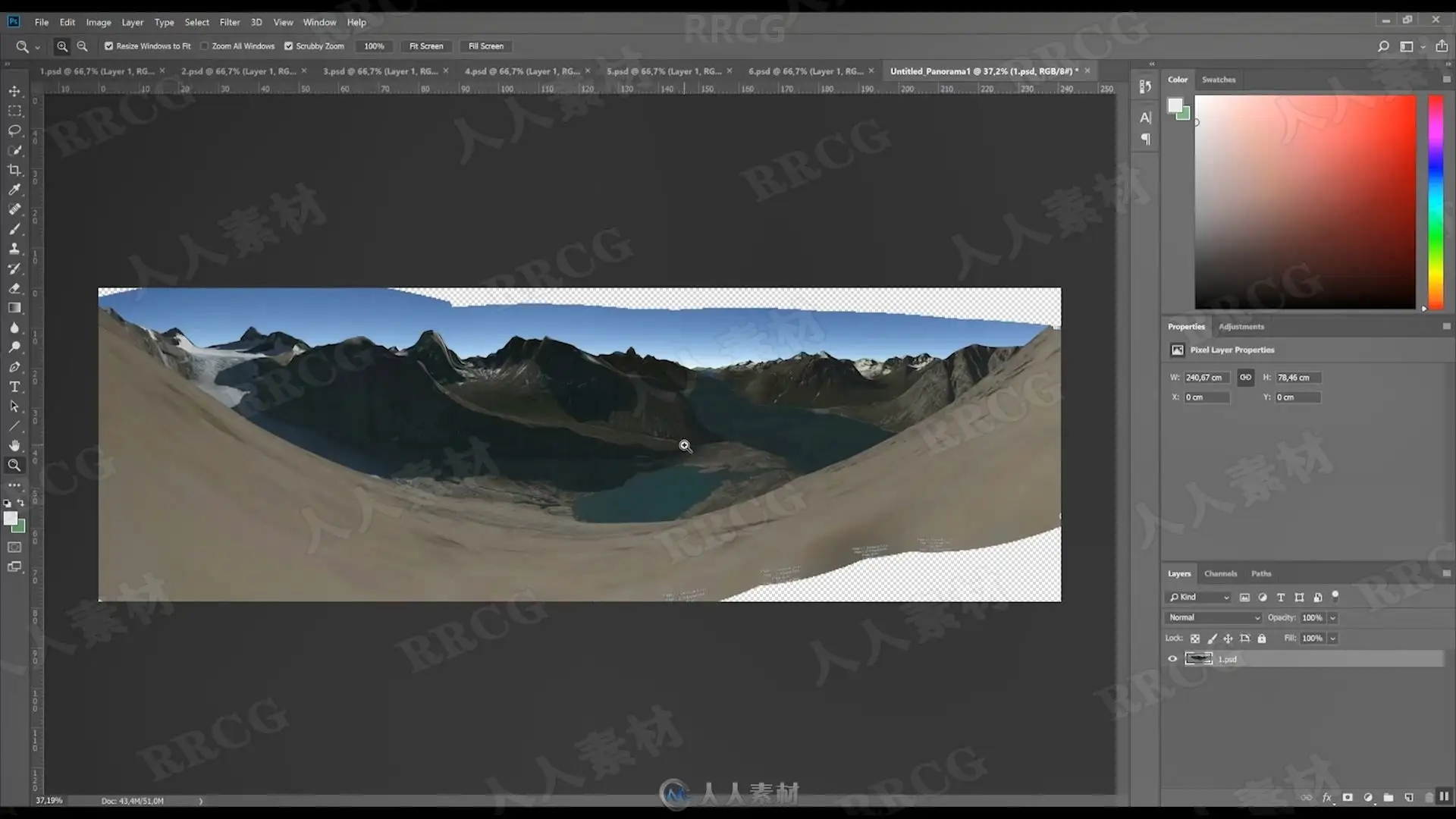1456x819 pixels.
Task: Select the Clone Stamp tool
Action: point(14,249)
